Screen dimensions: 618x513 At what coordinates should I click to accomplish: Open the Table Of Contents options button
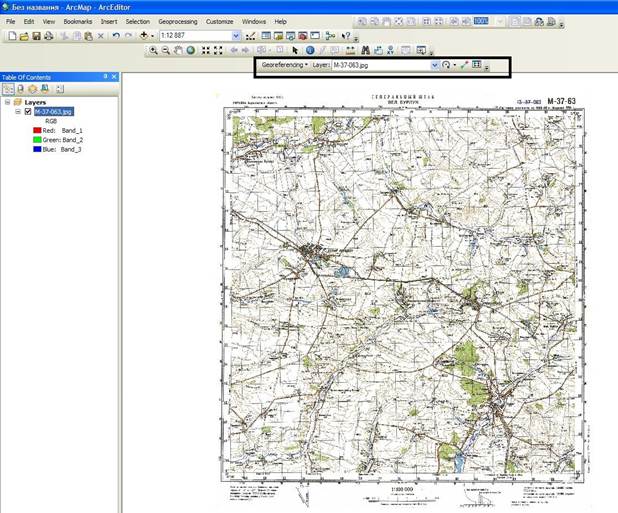[x=60, y=89]
